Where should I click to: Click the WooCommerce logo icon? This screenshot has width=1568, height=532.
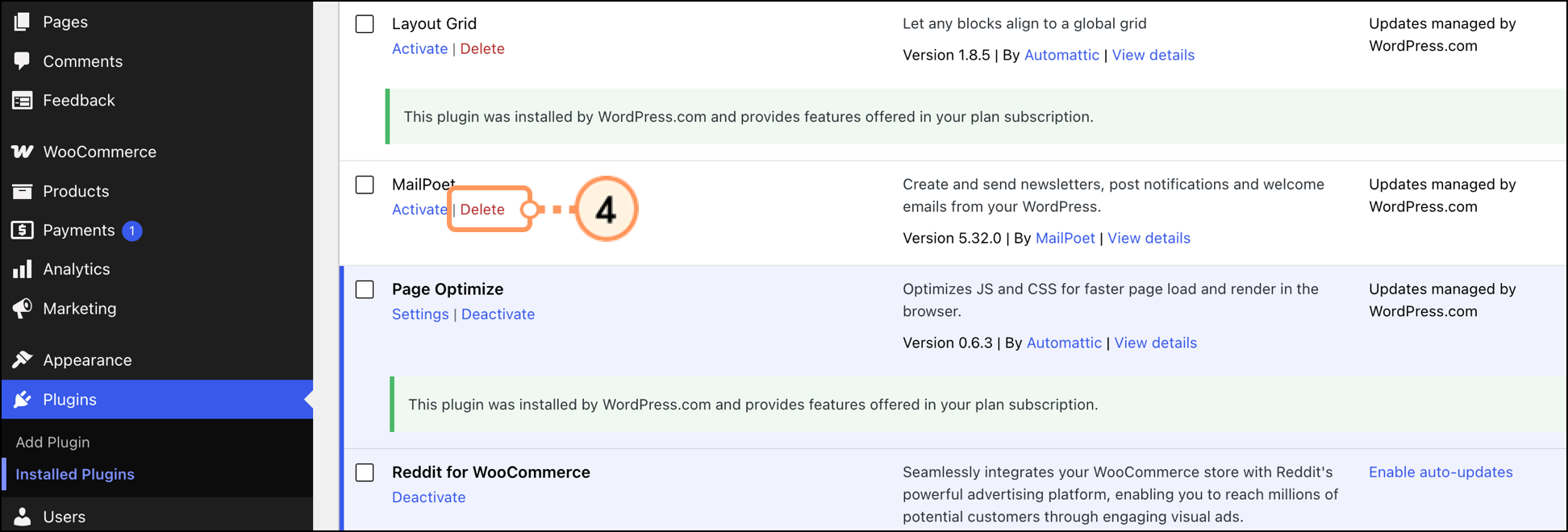pos(22,152)
